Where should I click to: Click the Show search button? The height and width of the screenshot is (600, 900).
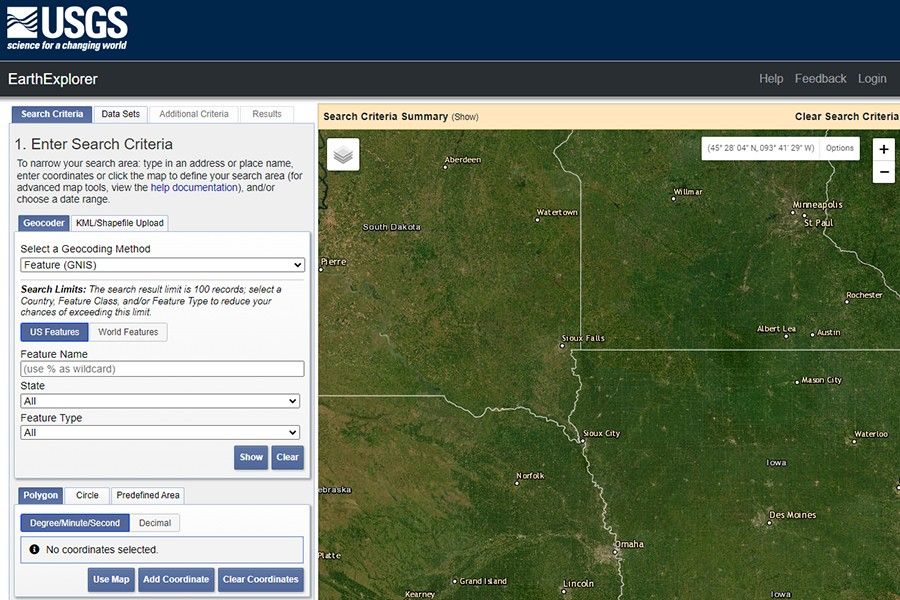pyautogui.click(x=251, y=457)
